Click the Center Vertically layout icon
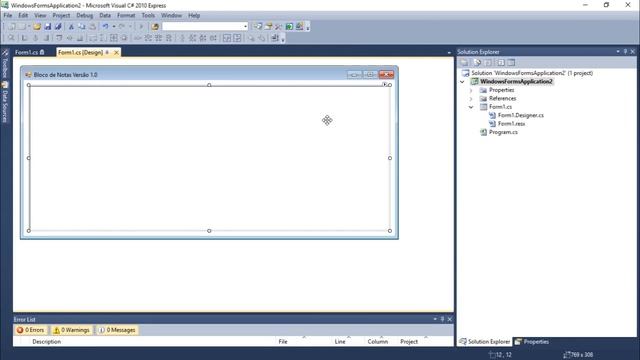Image resolution: width=640 pixels, height=360 pixels. point(237,38)
